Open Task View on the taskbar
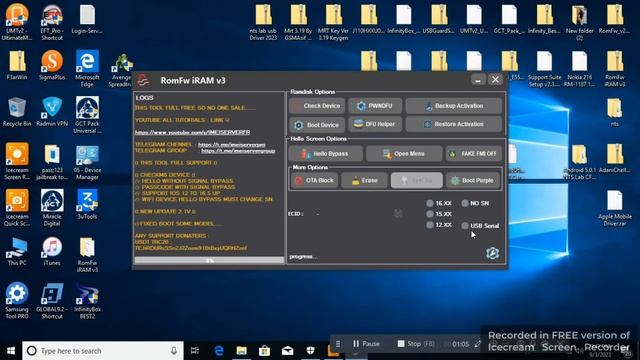640x360 pixels. pos(195,351)
